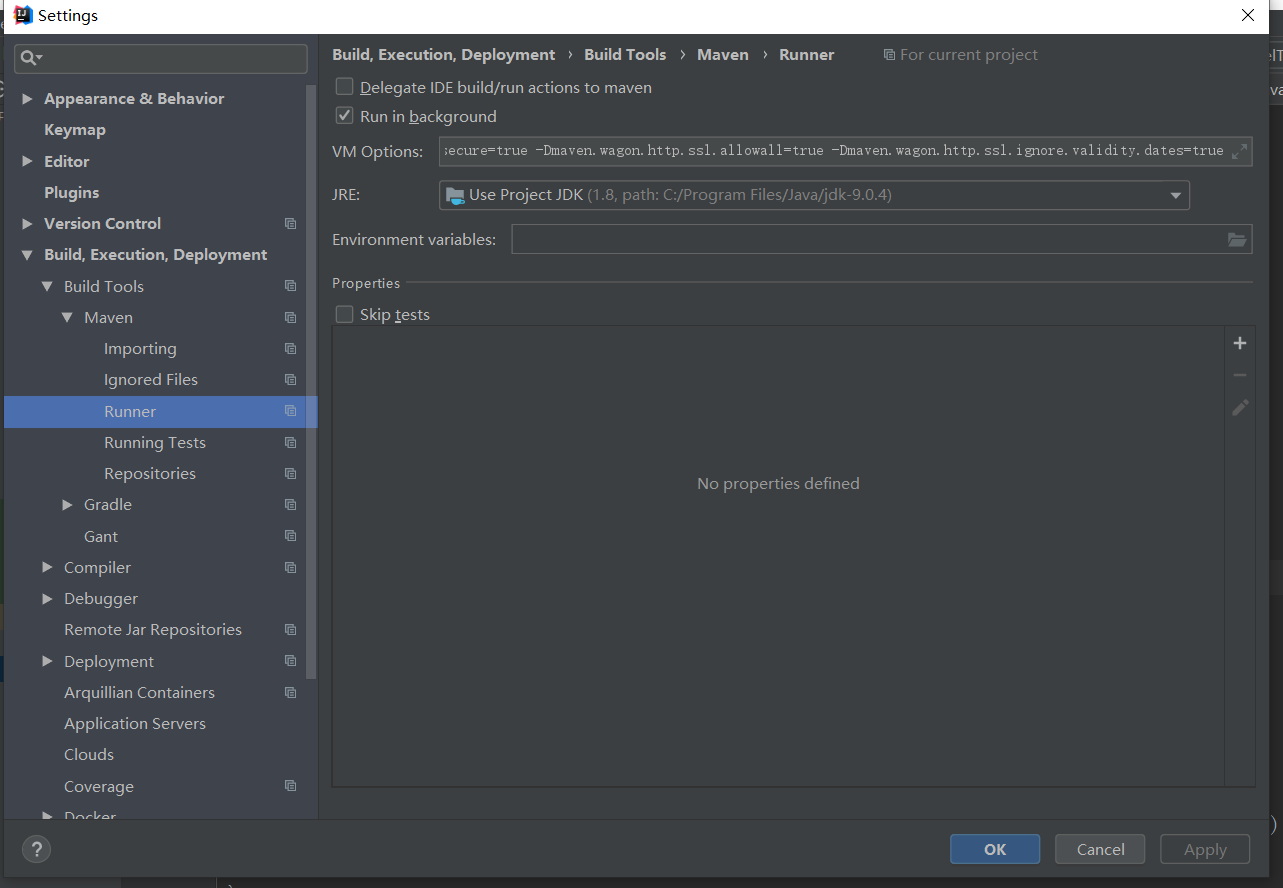
Task: Expand the Deployment node
Action: click(47, 661)
